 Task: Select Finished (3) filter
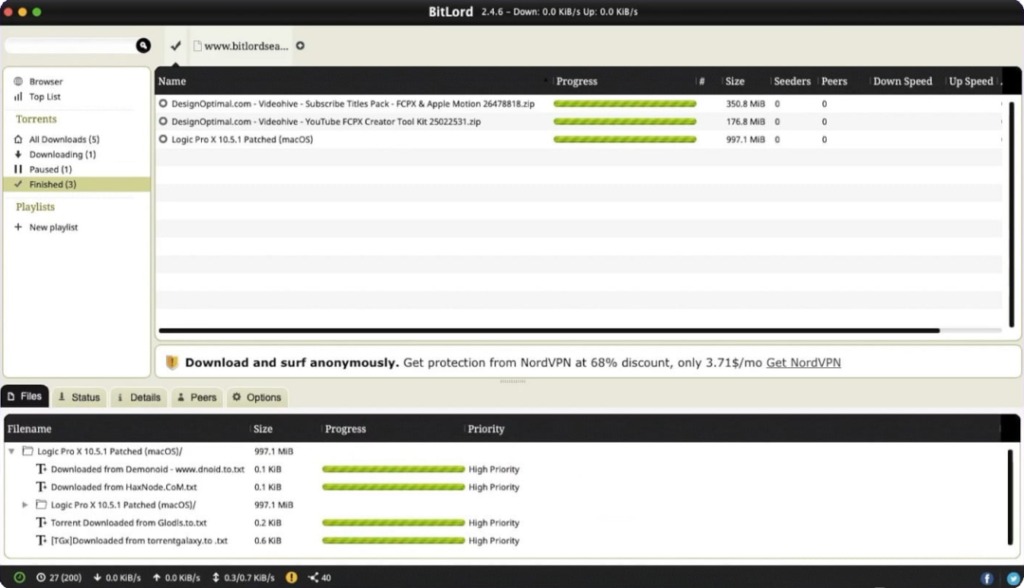click(76, 184)
